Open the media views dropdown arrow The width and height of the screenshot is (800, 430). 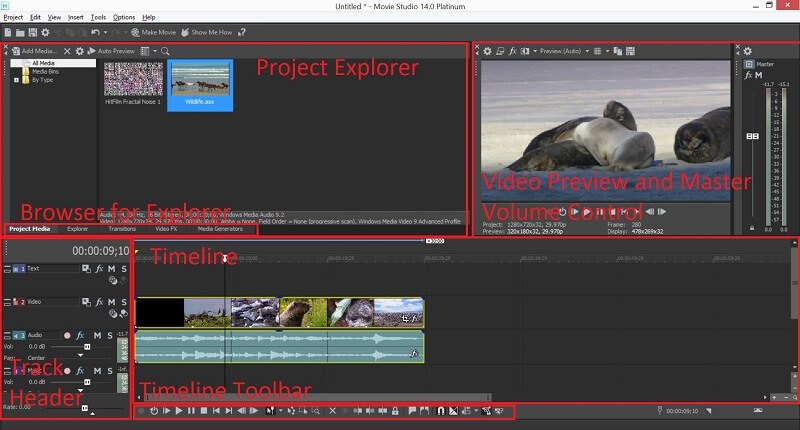155,51
